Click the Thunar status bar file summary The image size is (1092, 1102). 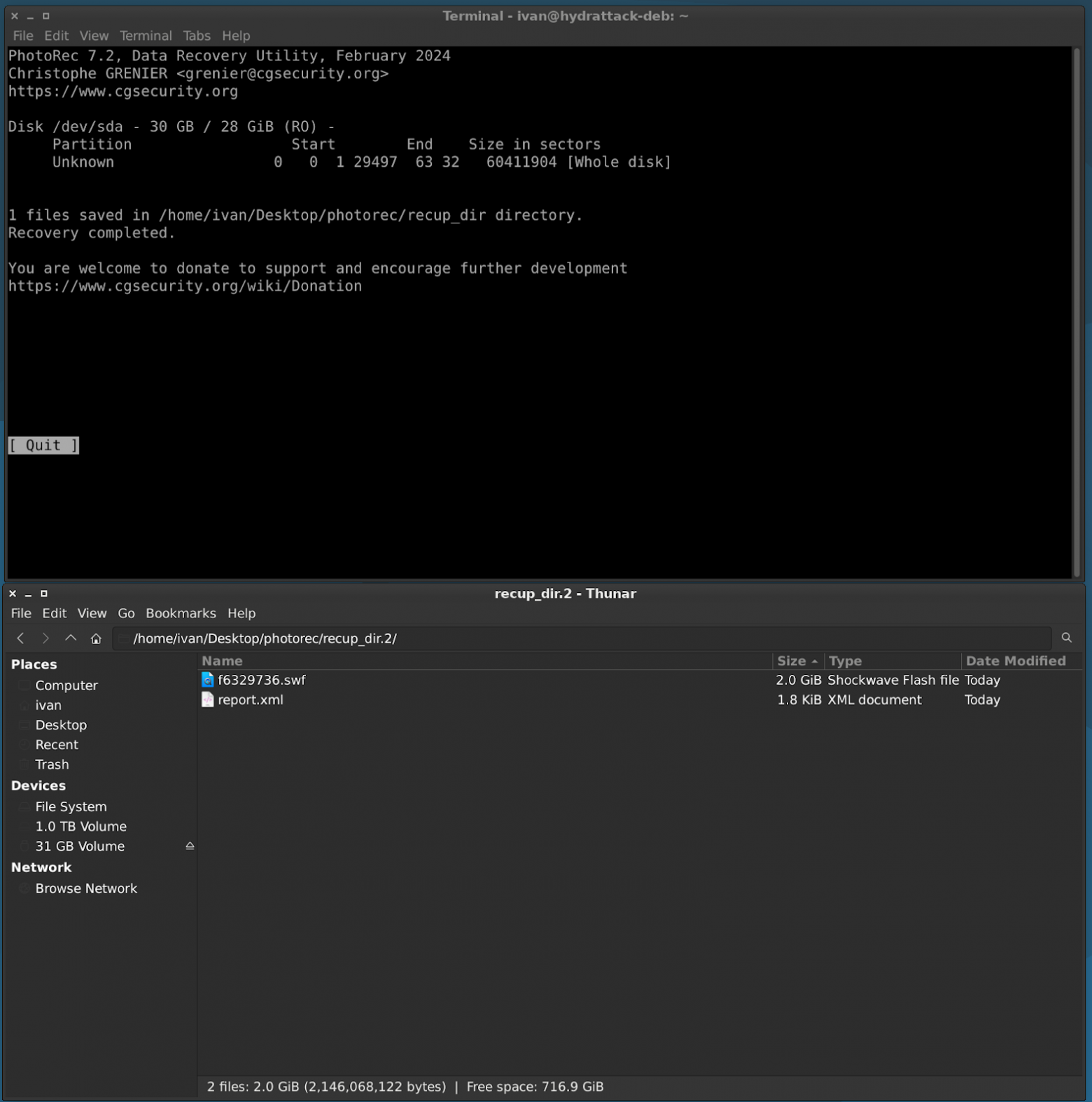pyautogui.click(x=405, y=1087)
